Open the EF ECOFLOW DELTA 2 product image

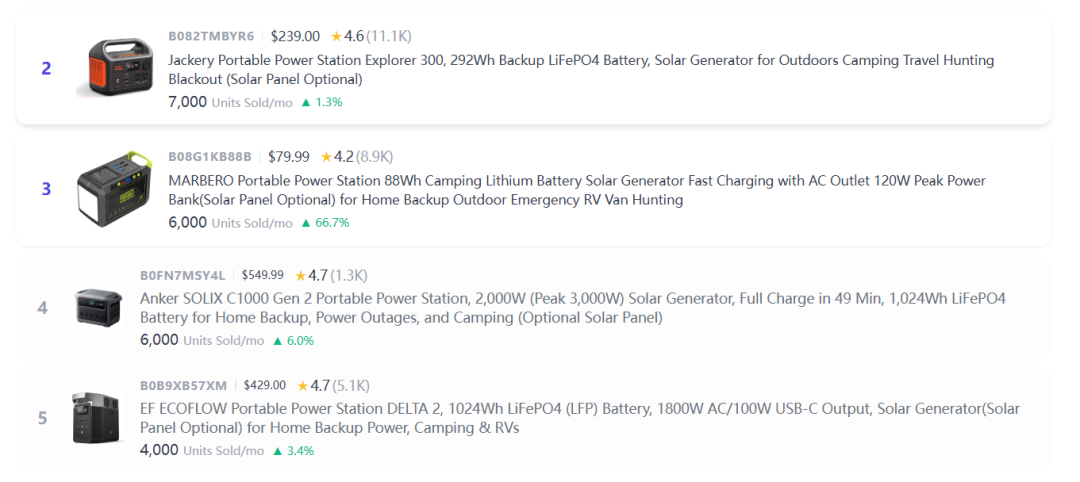tap(98, 417)
